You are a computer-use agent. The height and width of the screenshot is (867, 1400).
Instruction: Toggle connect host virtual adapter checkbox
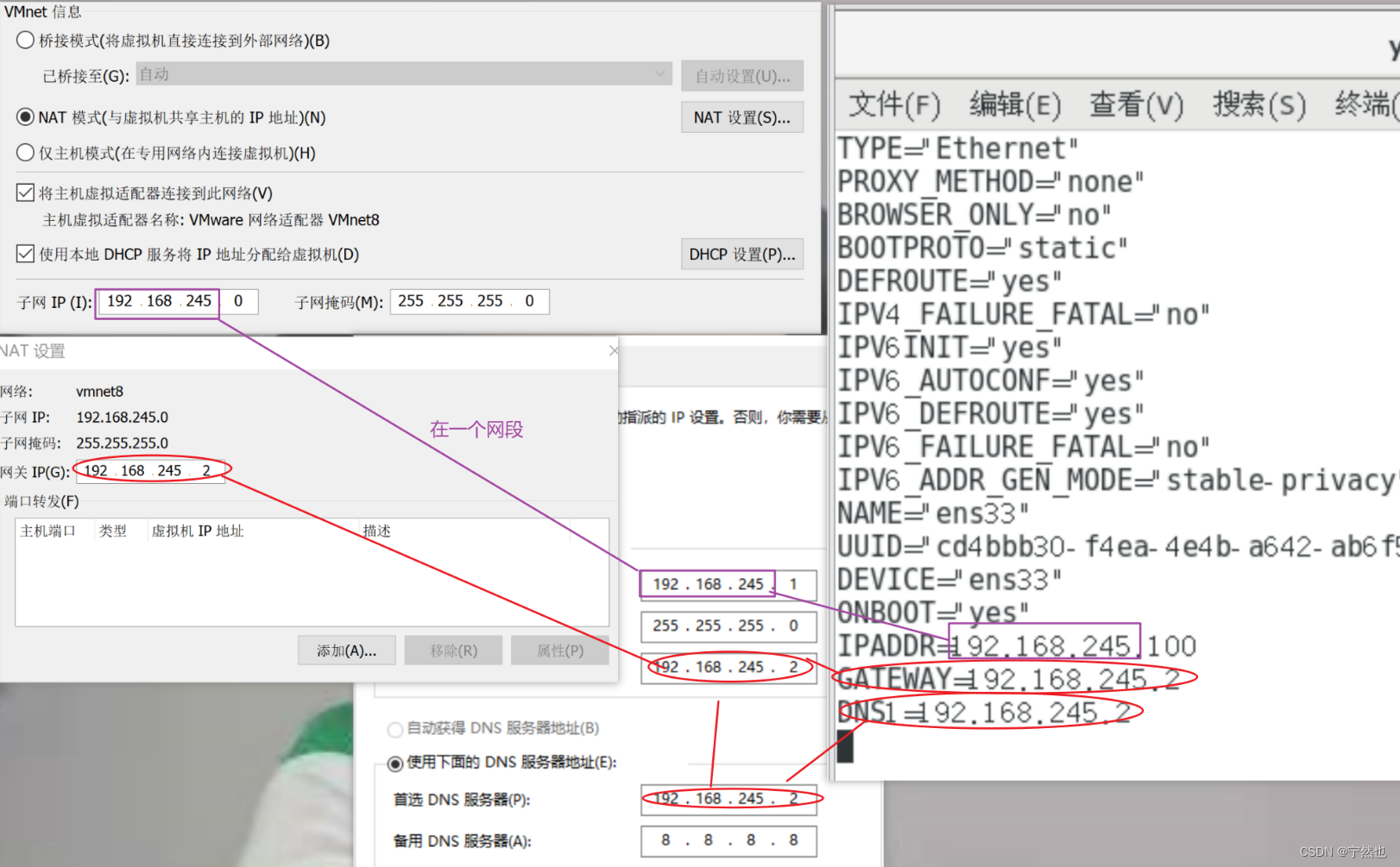click(x=26, y=192)
